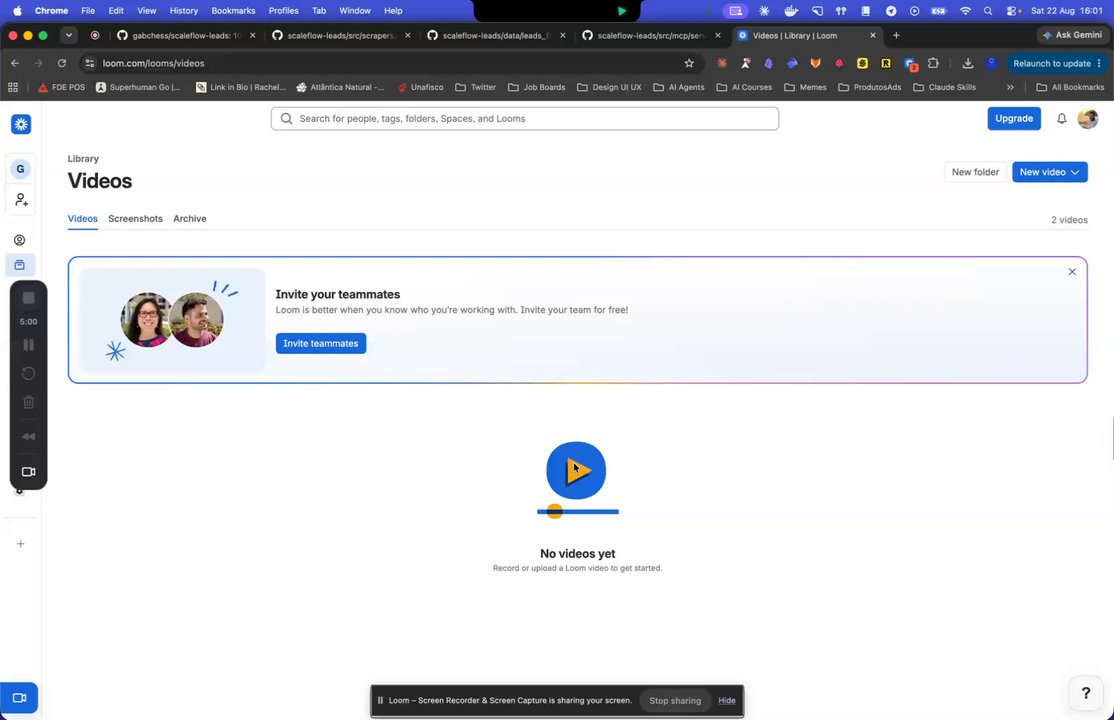The image size is (1114, 720).
Task: Click the site info icon in address bar
Action: click(x=90, y=63)
